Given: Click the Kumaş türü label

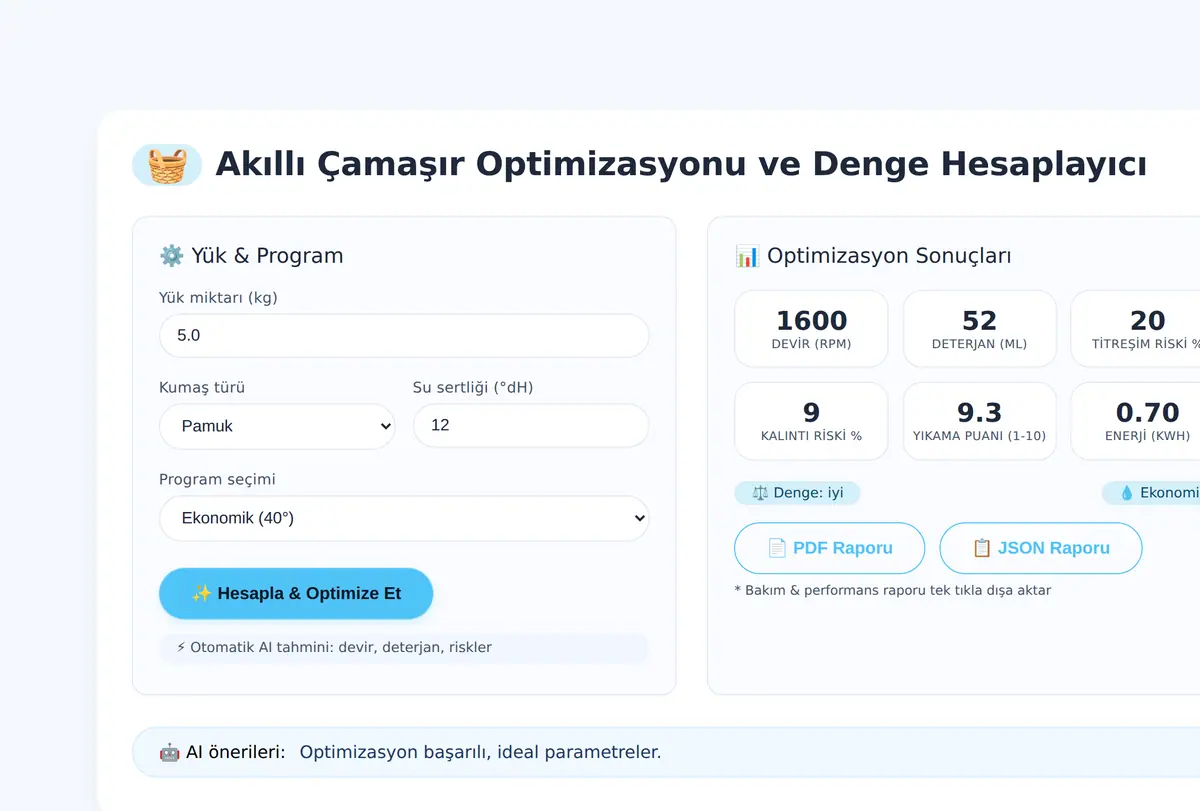Looking at the screenshot, I should [202, 387].
